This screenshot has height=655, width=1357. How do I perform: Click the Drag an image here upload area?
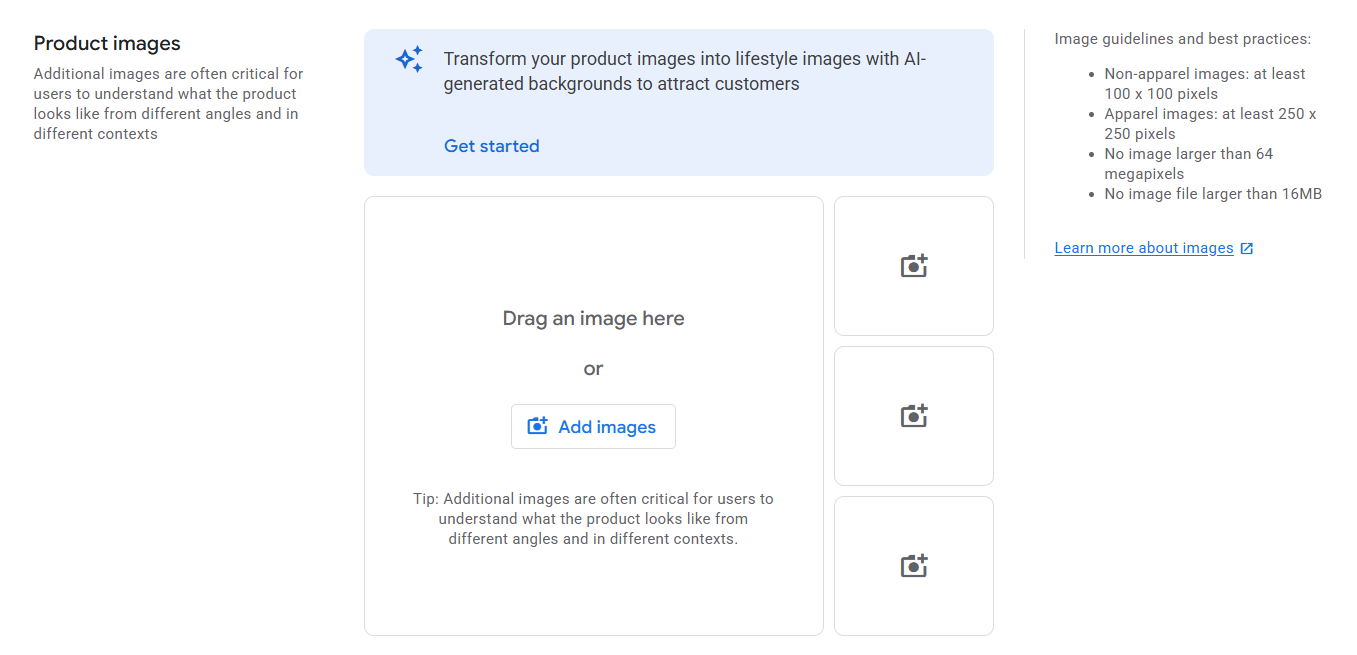click(x=593, y=317)
